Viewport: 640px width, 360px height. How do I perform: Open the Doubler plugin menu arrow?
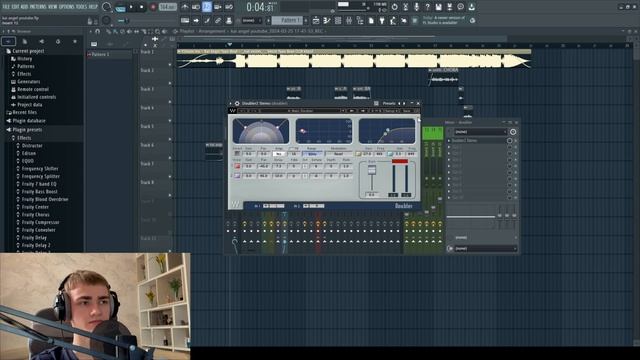tap(231, 103)
